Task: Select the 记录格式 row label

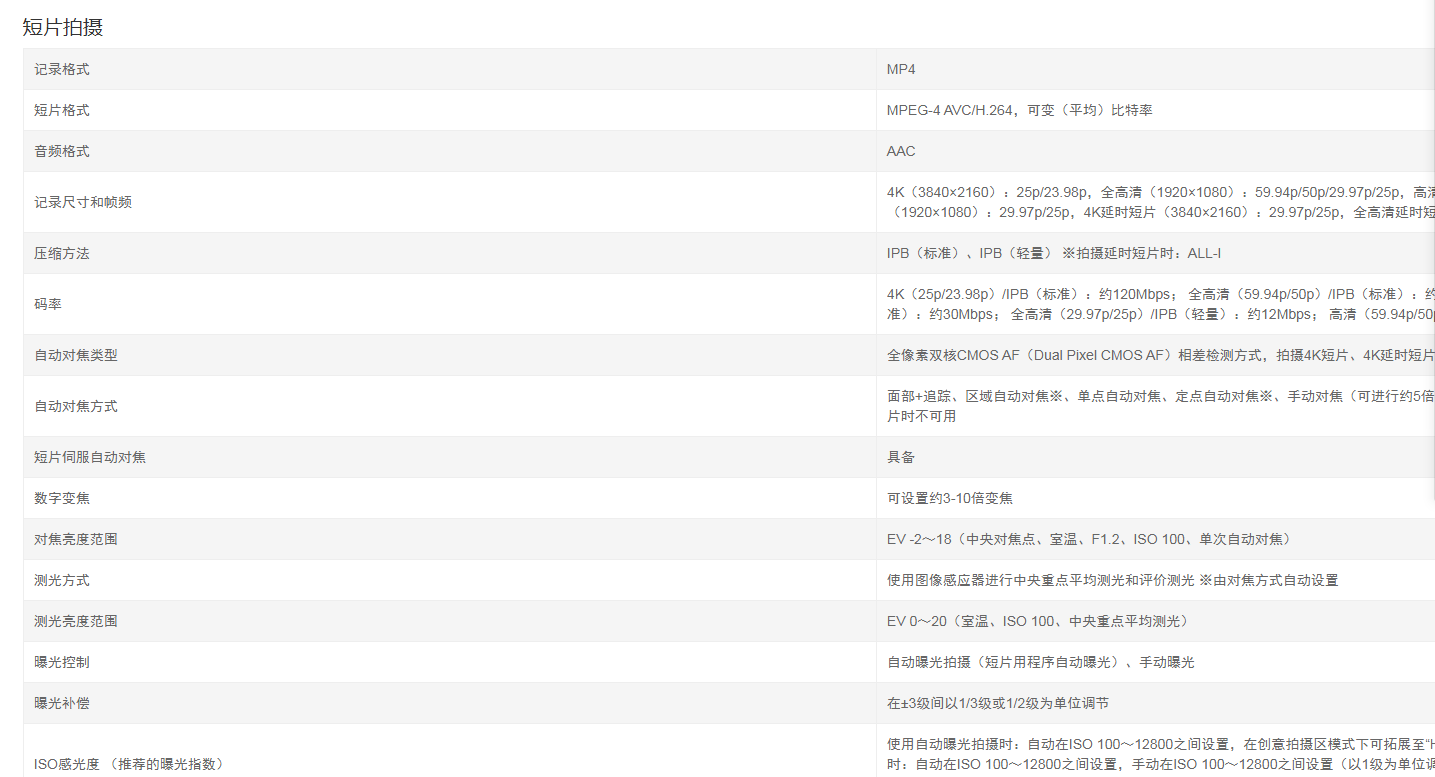Action: pos(62,69)
